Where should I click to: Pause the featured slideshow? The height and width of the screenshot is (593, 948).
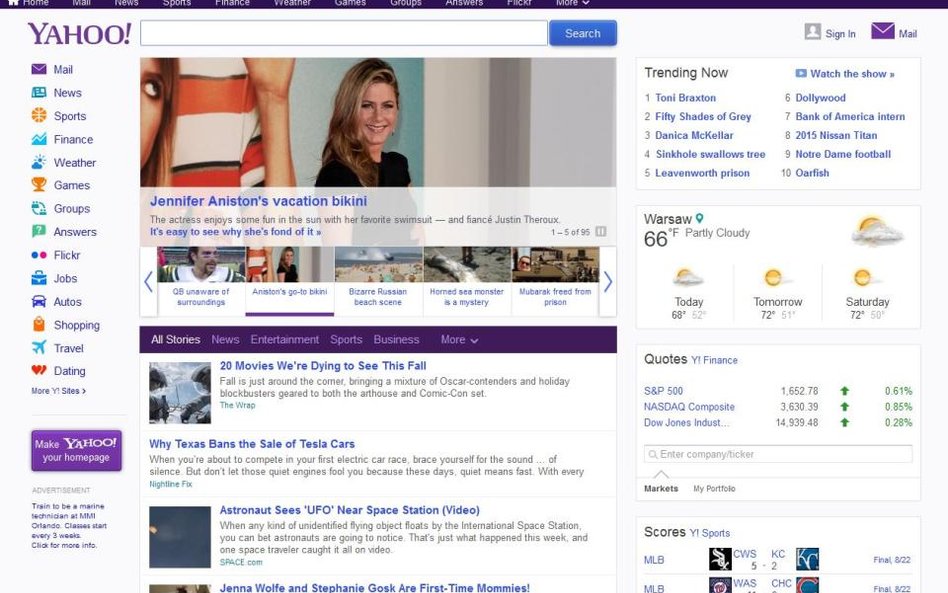(600, 232)
